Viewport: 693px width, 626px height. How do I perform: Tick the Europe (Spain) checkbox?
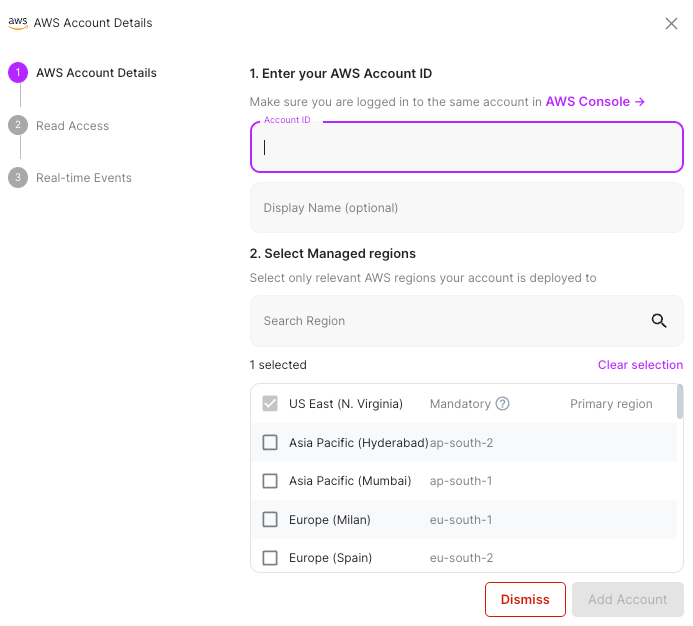pos(270,558)
